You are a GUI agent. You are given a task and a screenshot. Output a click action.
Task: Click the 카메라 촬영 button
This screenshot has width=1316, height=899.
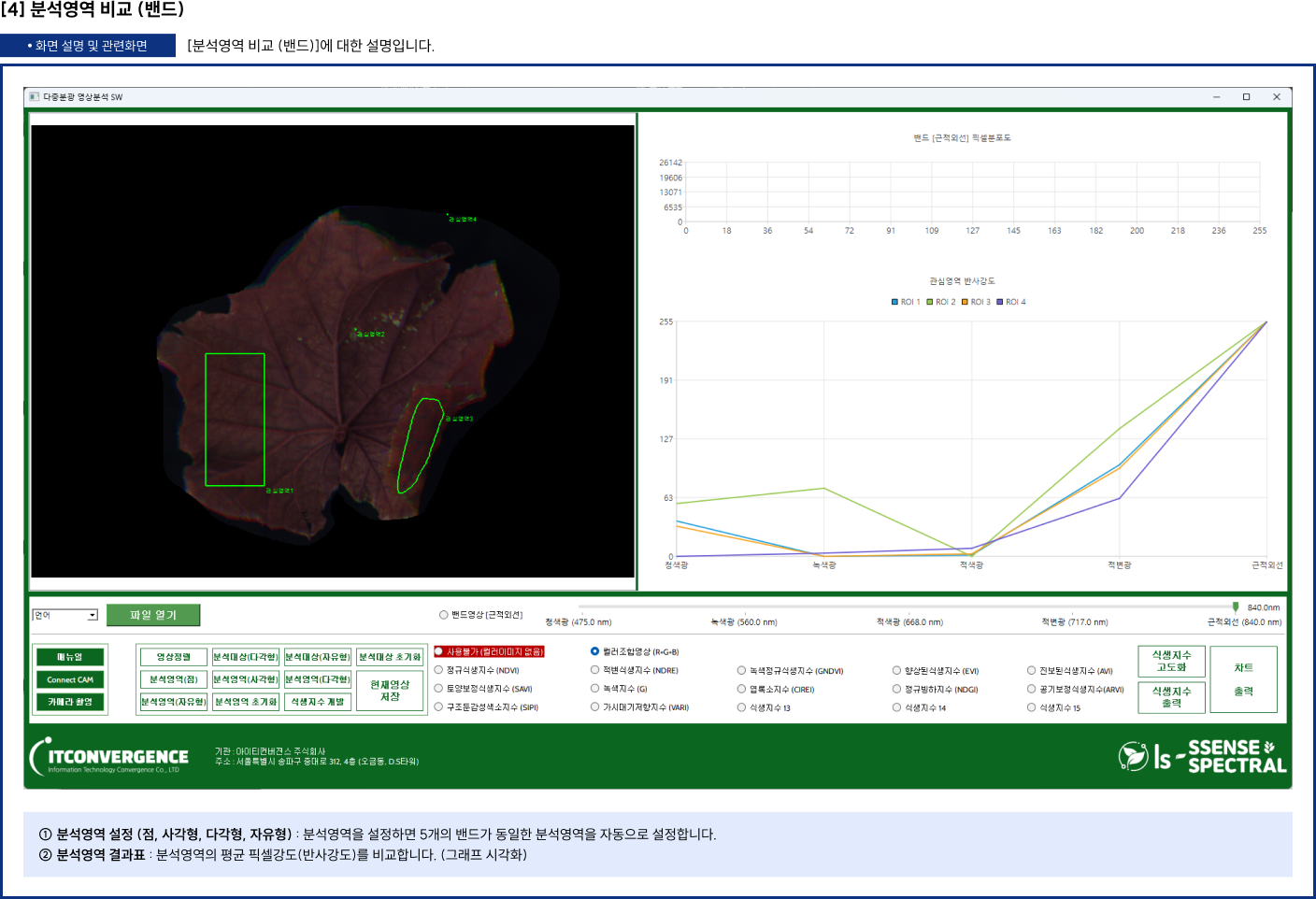pyautogui.click(x=70, y=702)
